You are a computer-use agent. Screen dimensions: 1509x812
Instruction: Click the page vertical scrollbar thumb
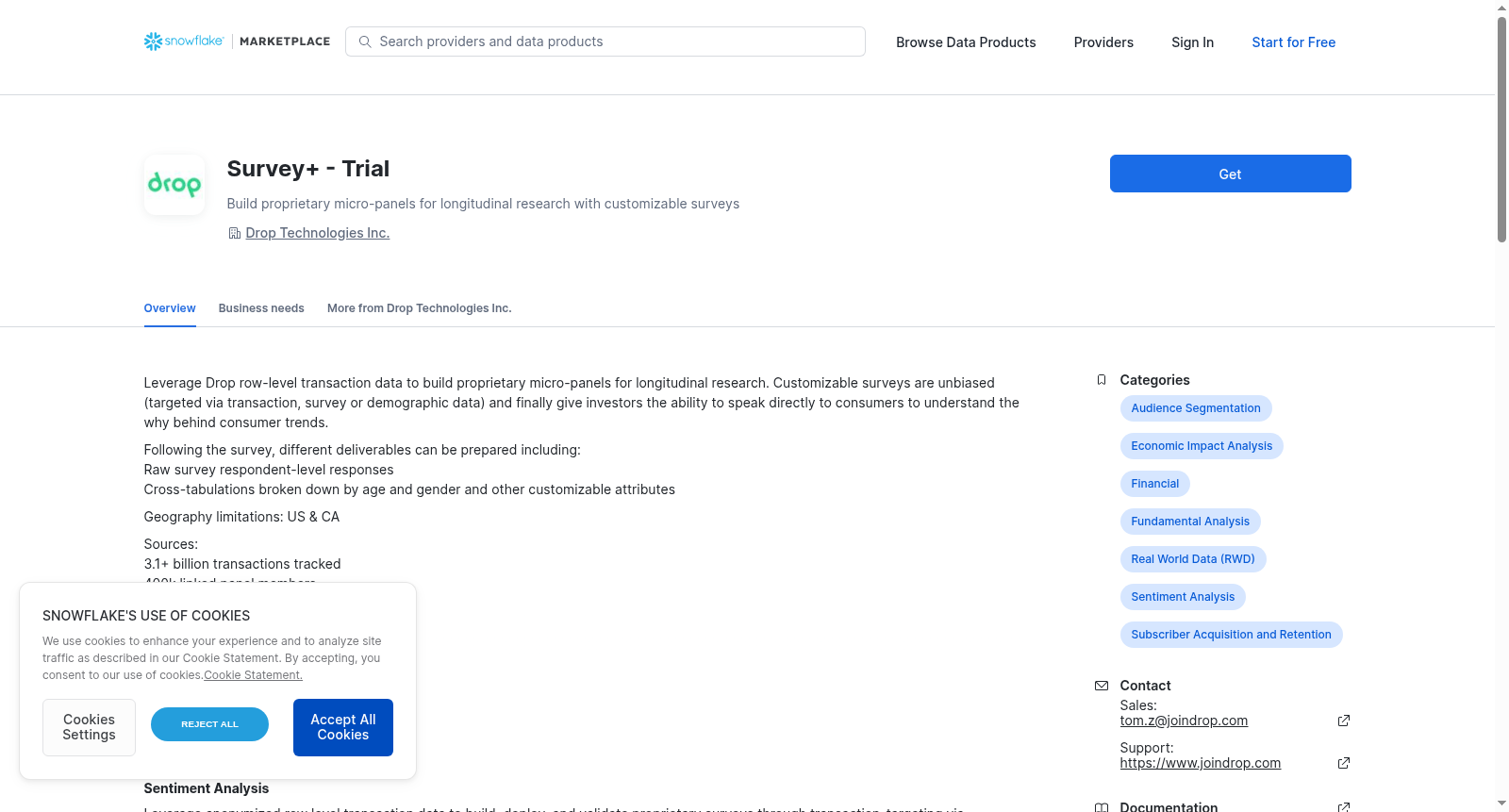point(1501,130)
